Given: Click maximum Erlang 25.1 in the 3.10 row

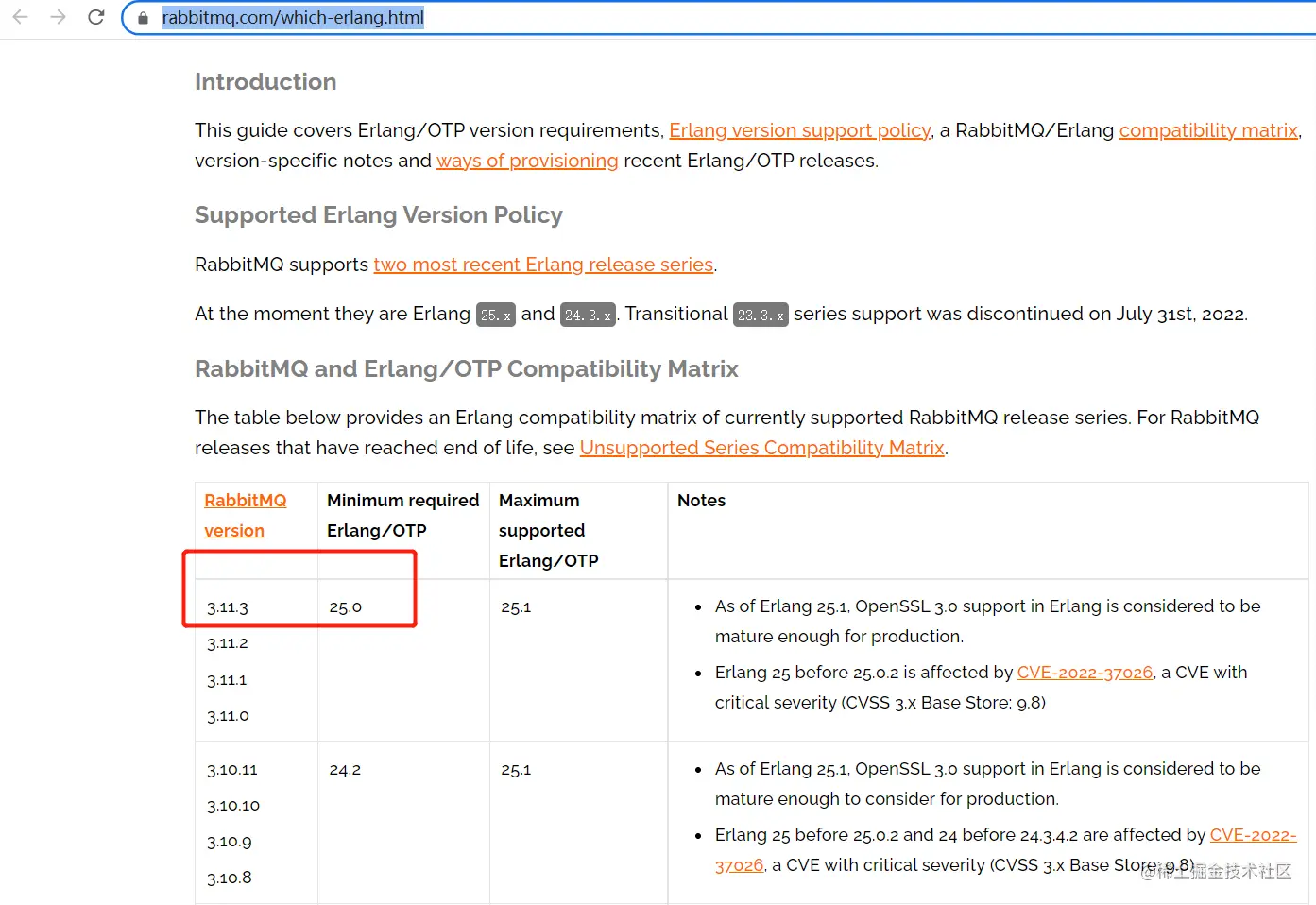Looking at the screenshot, I should click(x=516, y=770).
